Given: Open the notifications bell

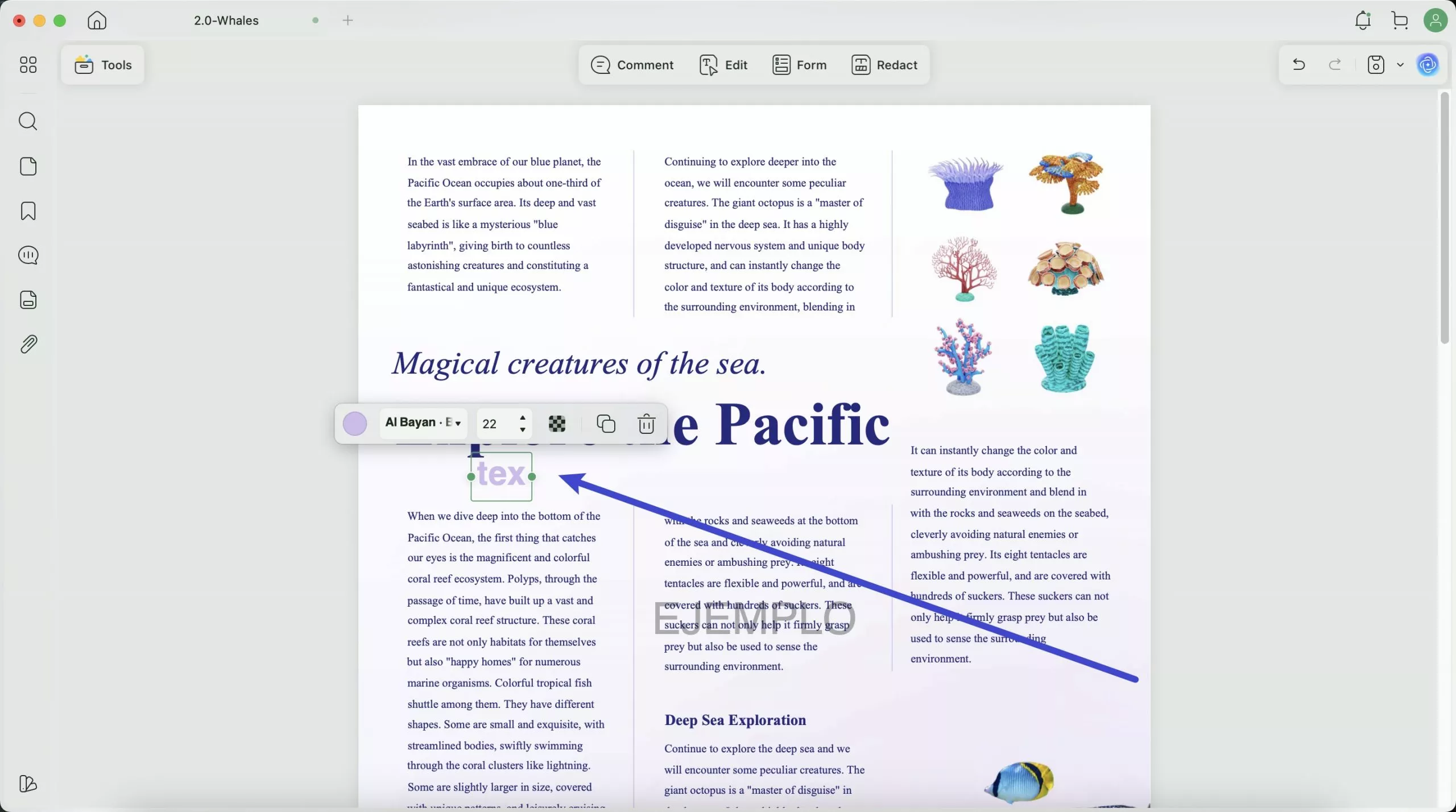Looking at the screenshot, I should 1363,20.
